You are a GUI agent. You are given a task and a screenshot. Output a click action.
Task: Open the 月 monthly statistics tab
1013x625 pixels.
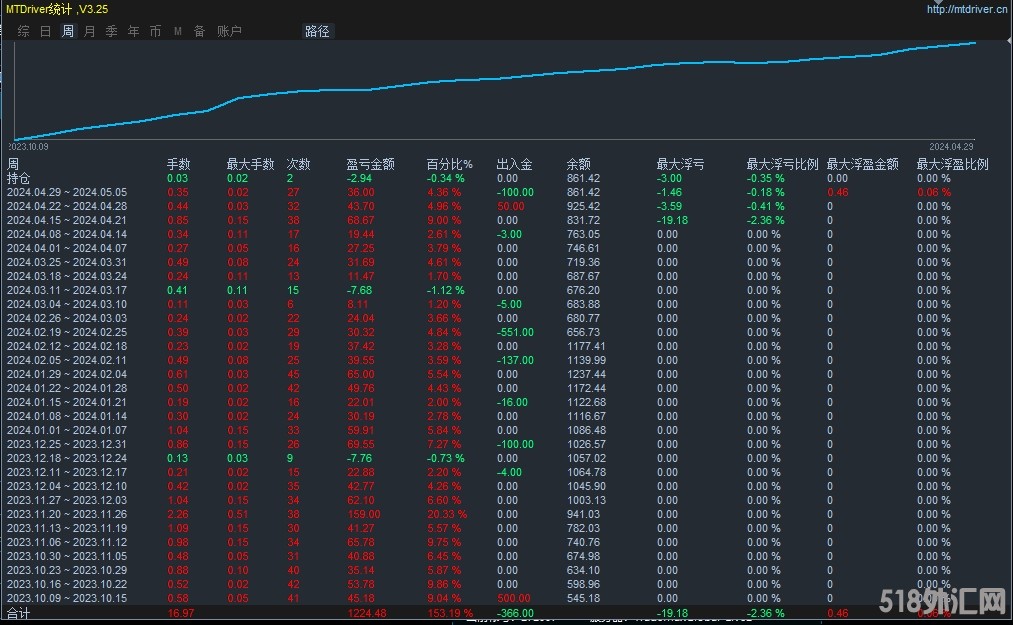pos(89,31)
